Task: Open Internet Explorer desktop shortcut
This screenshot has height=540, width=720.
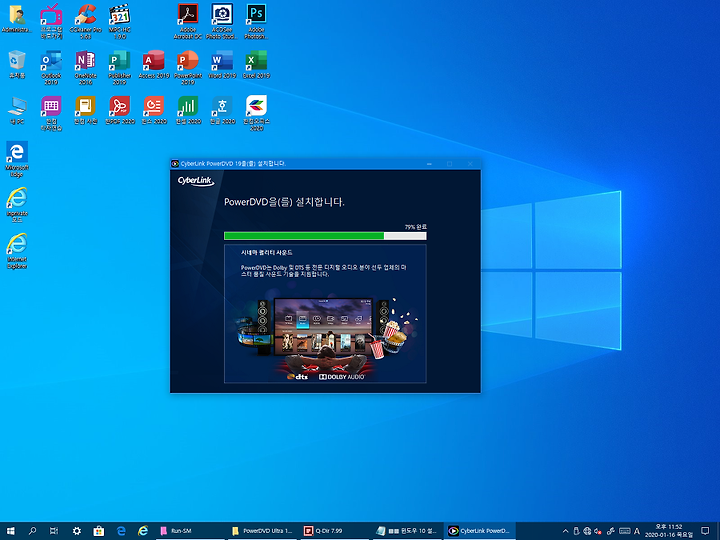Action: click(17, 251)
